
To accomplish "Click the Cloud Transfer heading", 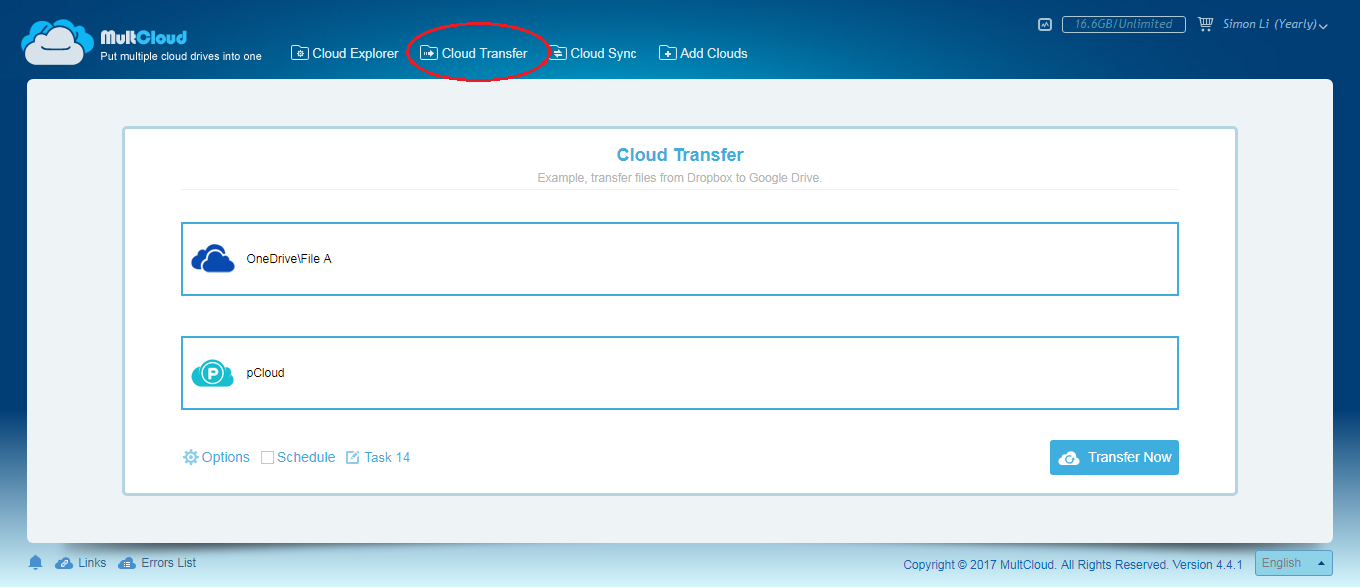I will pos(680,155).
